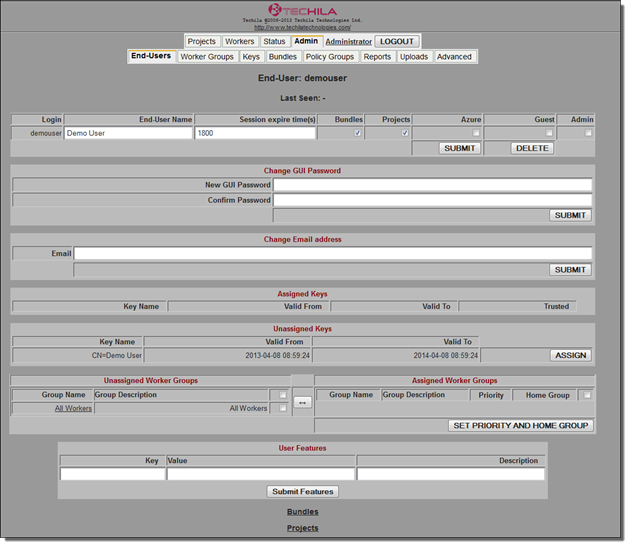Click SET PRIORITY AND HOME GROUP button

pos(521,426)
